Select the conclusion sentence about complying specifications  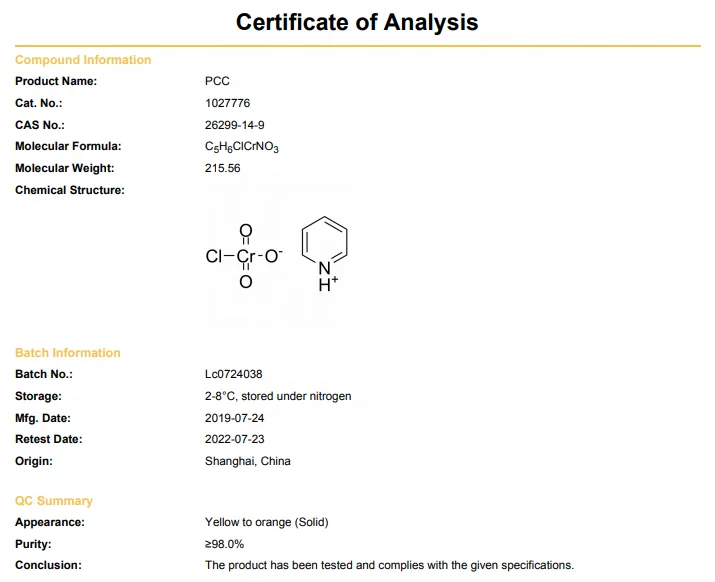[389, 566]
